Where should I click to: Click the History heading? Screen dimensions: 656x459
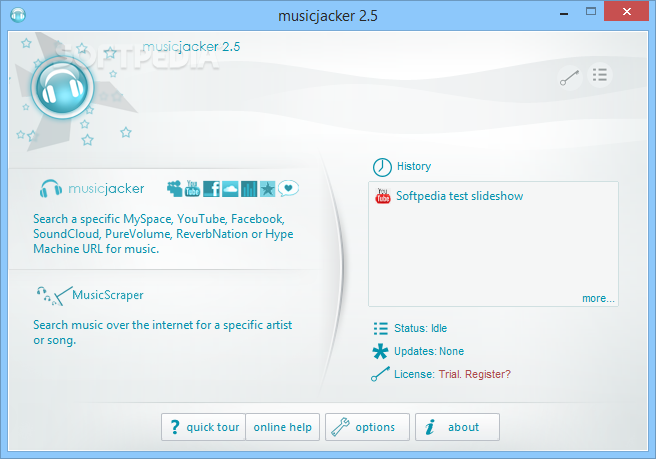414,167
